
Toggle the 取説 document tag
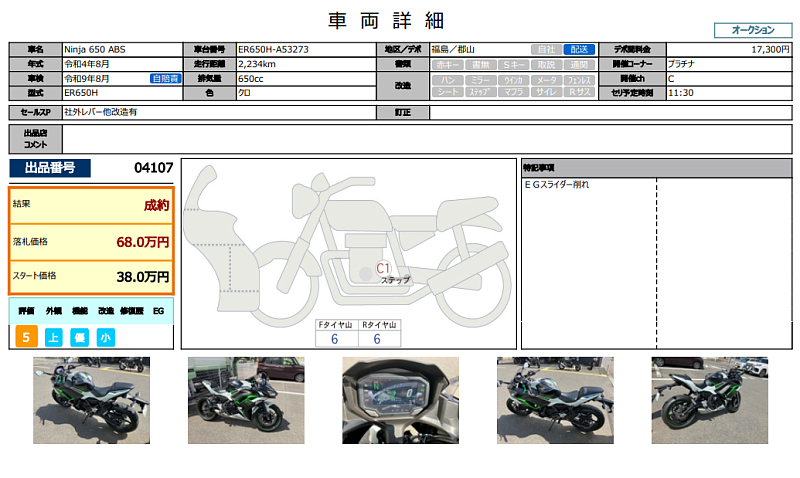click(x=546, y=65)
